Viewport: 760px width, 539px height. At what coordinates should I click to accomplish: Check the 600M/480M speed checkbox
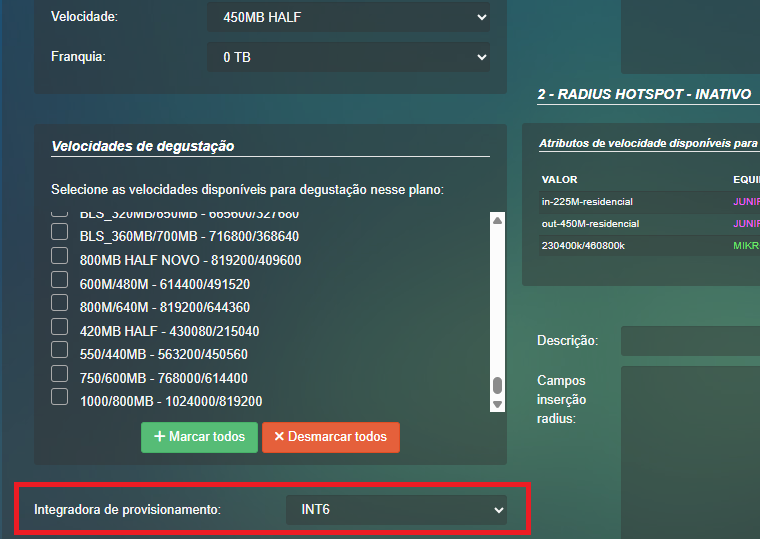(x=60, y=279)
